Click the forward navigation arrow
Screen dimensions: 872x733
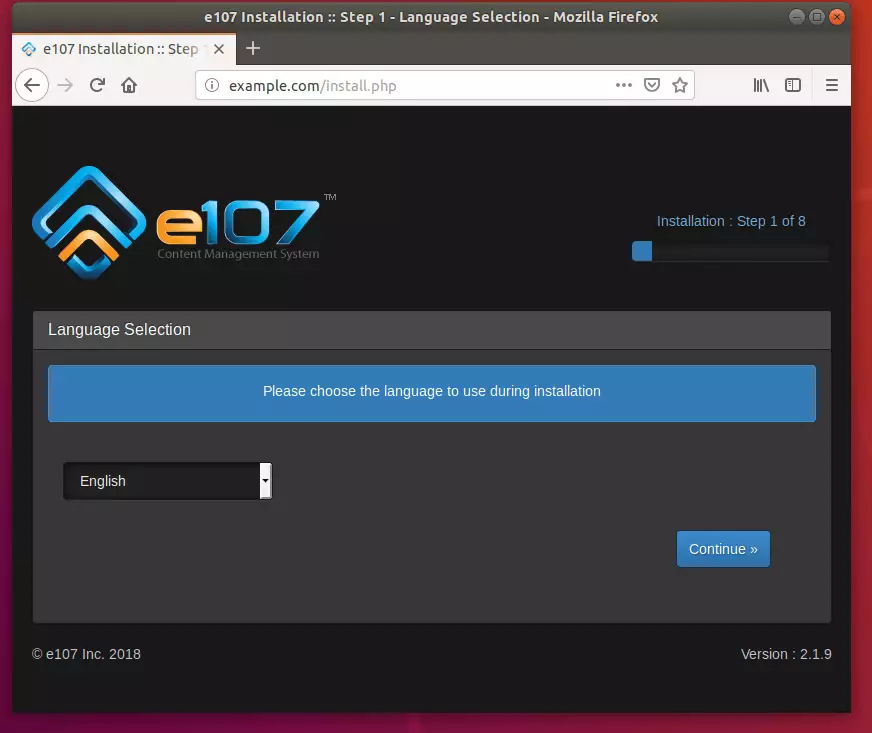65,85
